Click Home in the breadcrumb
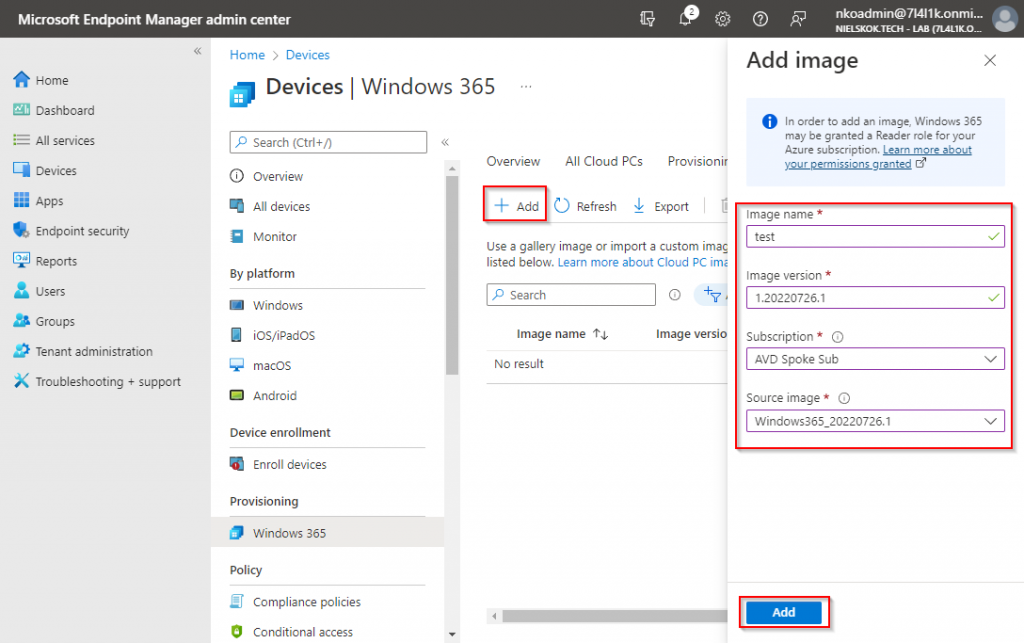This screenshot has height=643, width=1024. click(247, 55)
